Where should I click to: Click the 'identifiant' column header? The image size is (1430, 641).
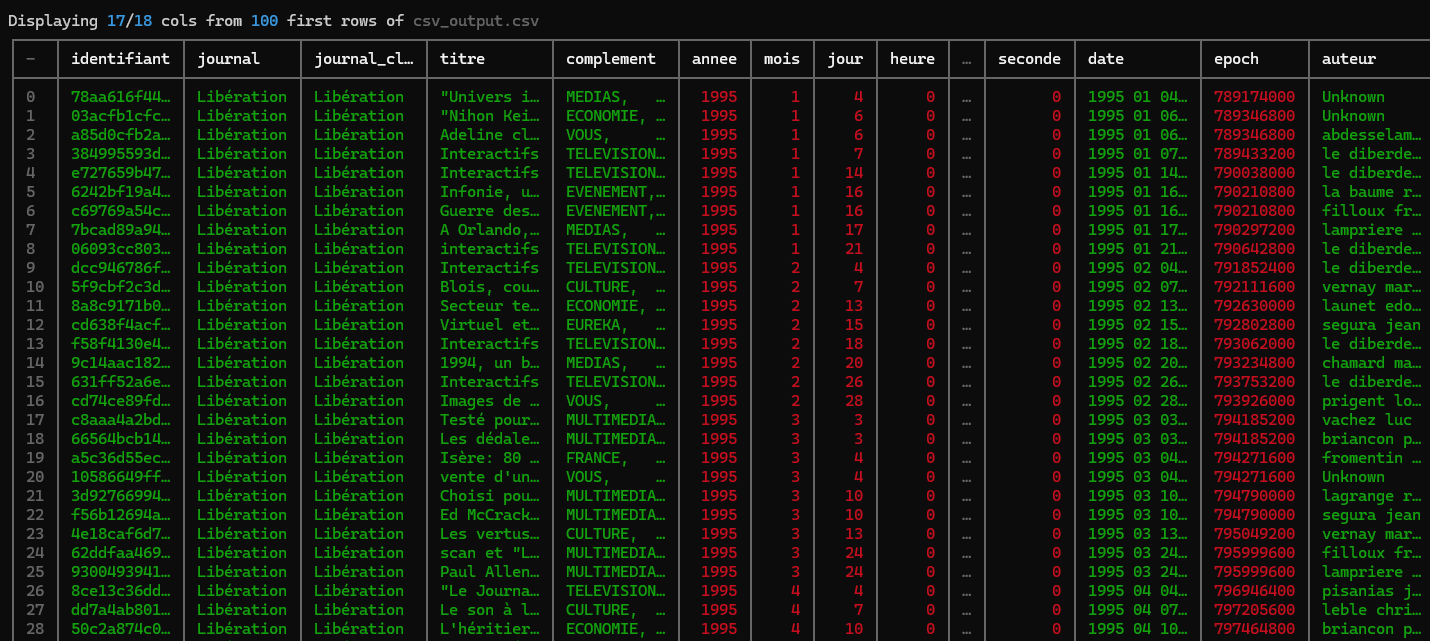point(120,59)
